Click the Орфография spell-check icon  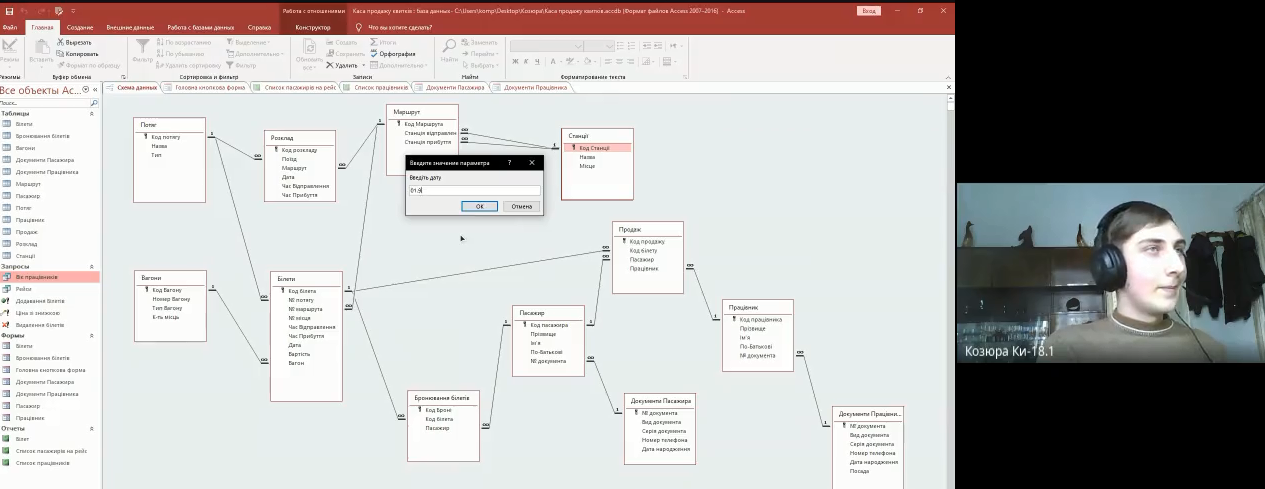pos(374,54)
